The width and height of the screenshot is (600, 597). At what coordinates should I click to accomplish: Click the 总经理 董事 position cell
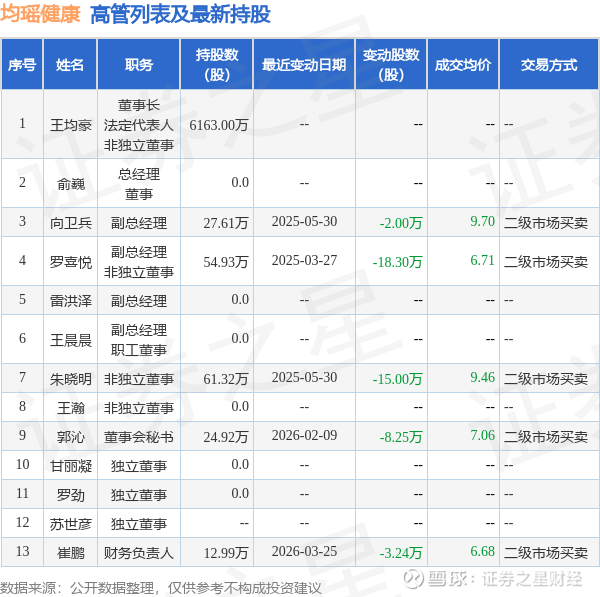click(x=139, y=184)
